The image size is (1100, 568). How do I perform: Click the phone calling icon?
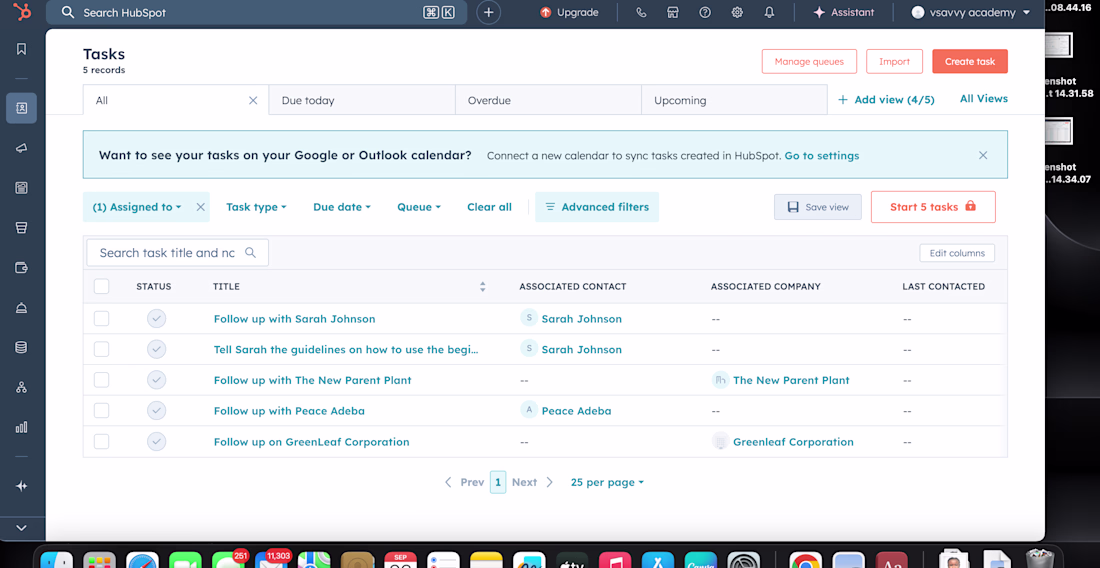641,13
